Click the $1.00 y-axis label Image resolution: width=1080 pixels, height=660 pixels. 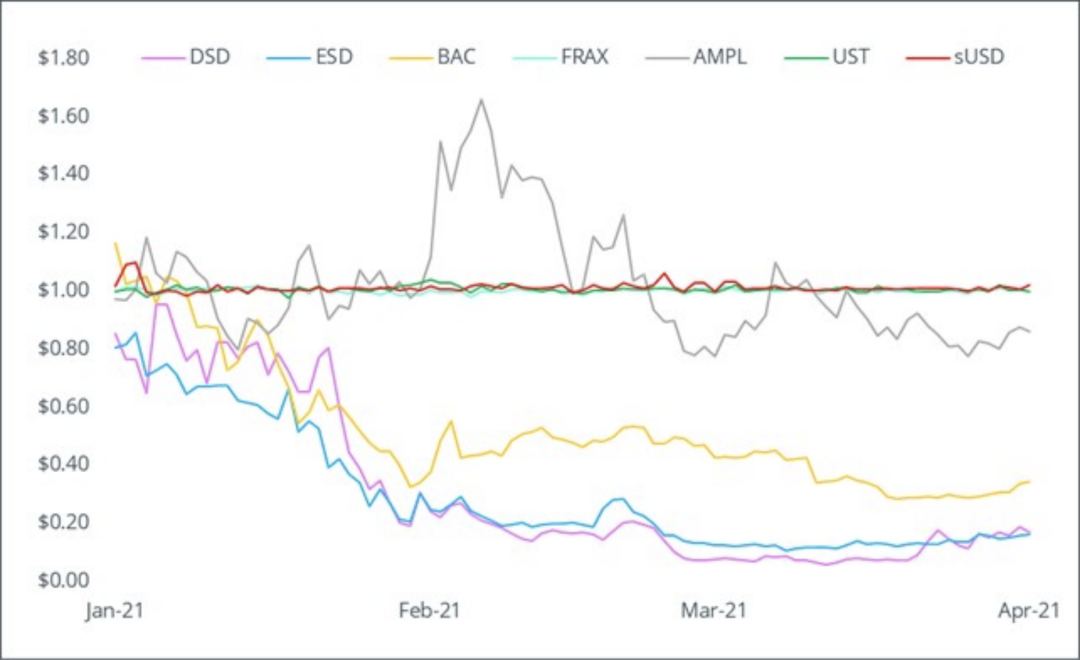pyautogui.click(x=64, y=290)
